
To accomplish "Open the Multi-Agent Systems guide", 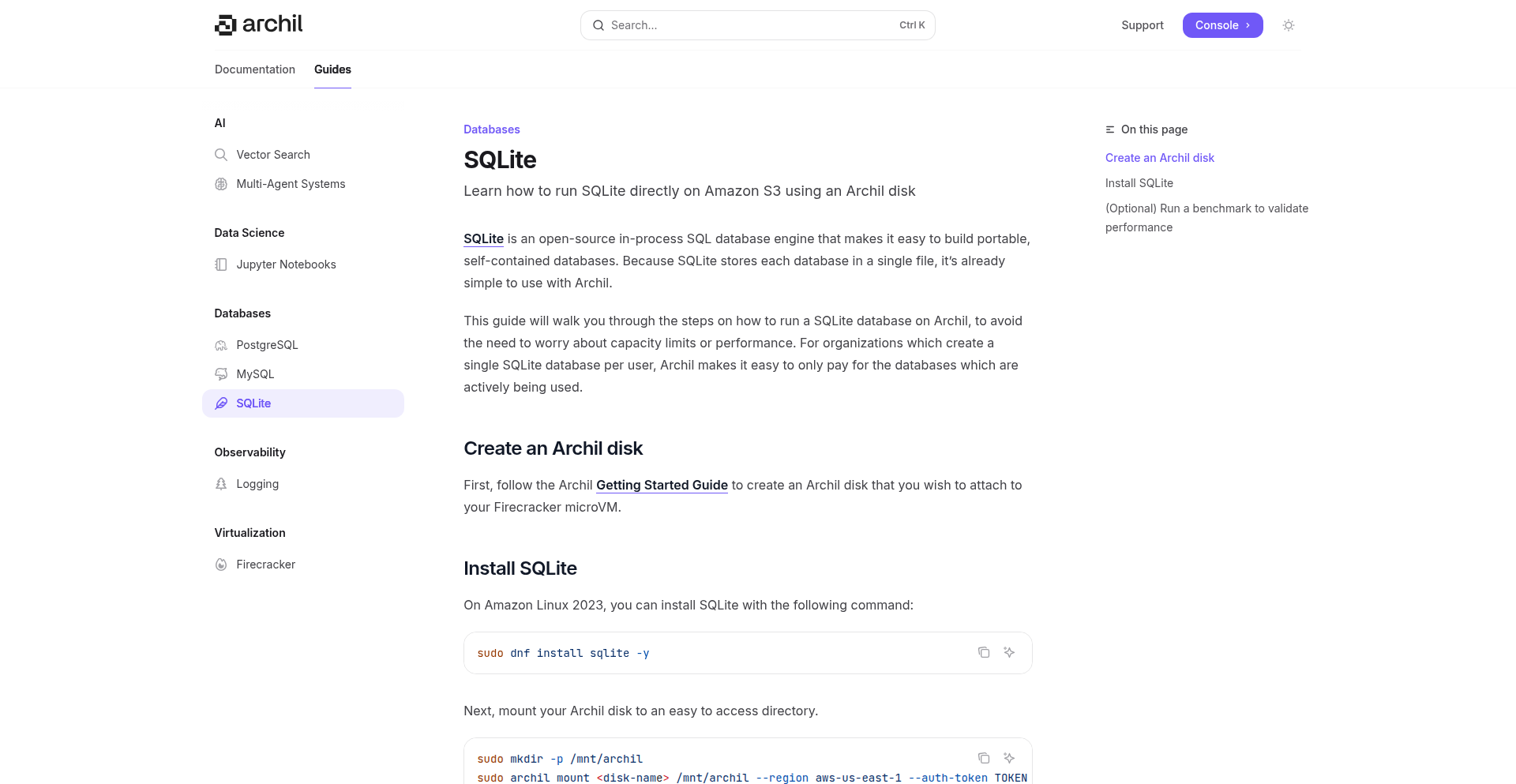I will tap(291, 184).
